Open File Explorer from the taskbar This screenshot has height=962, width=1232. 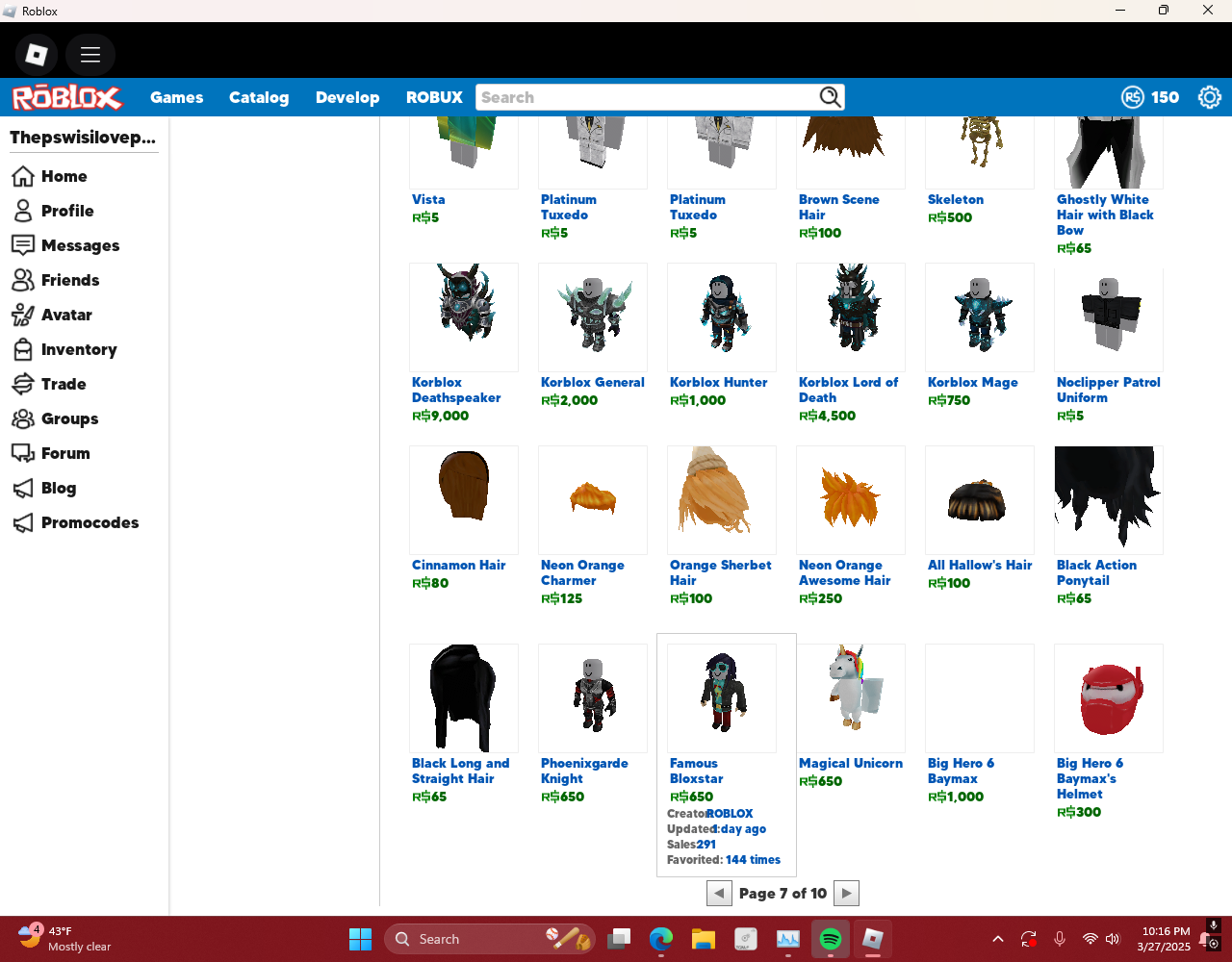[x=703, y=939]
